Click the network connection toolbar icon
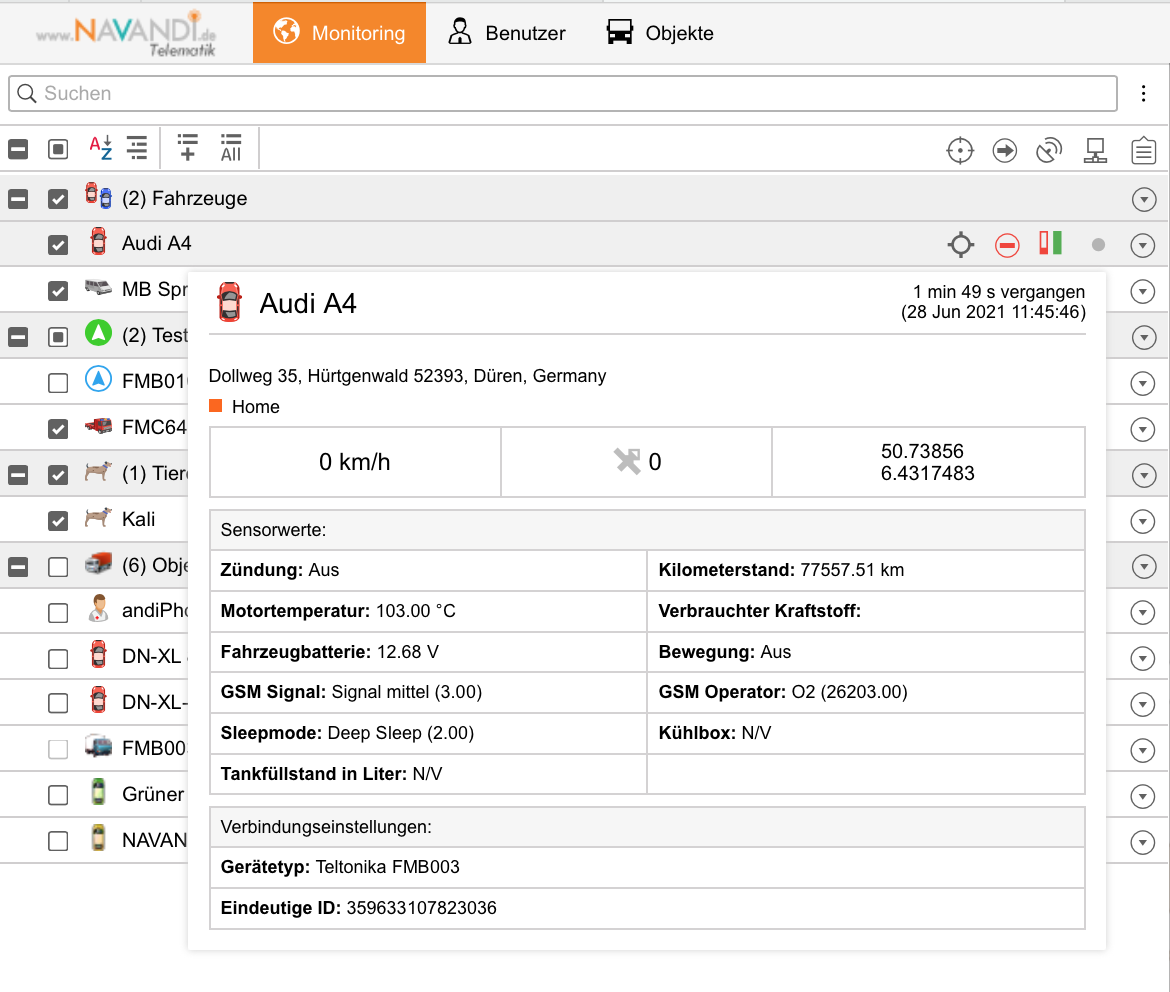This screenshot has height=992, width=1170. [x=1096, y=151]
